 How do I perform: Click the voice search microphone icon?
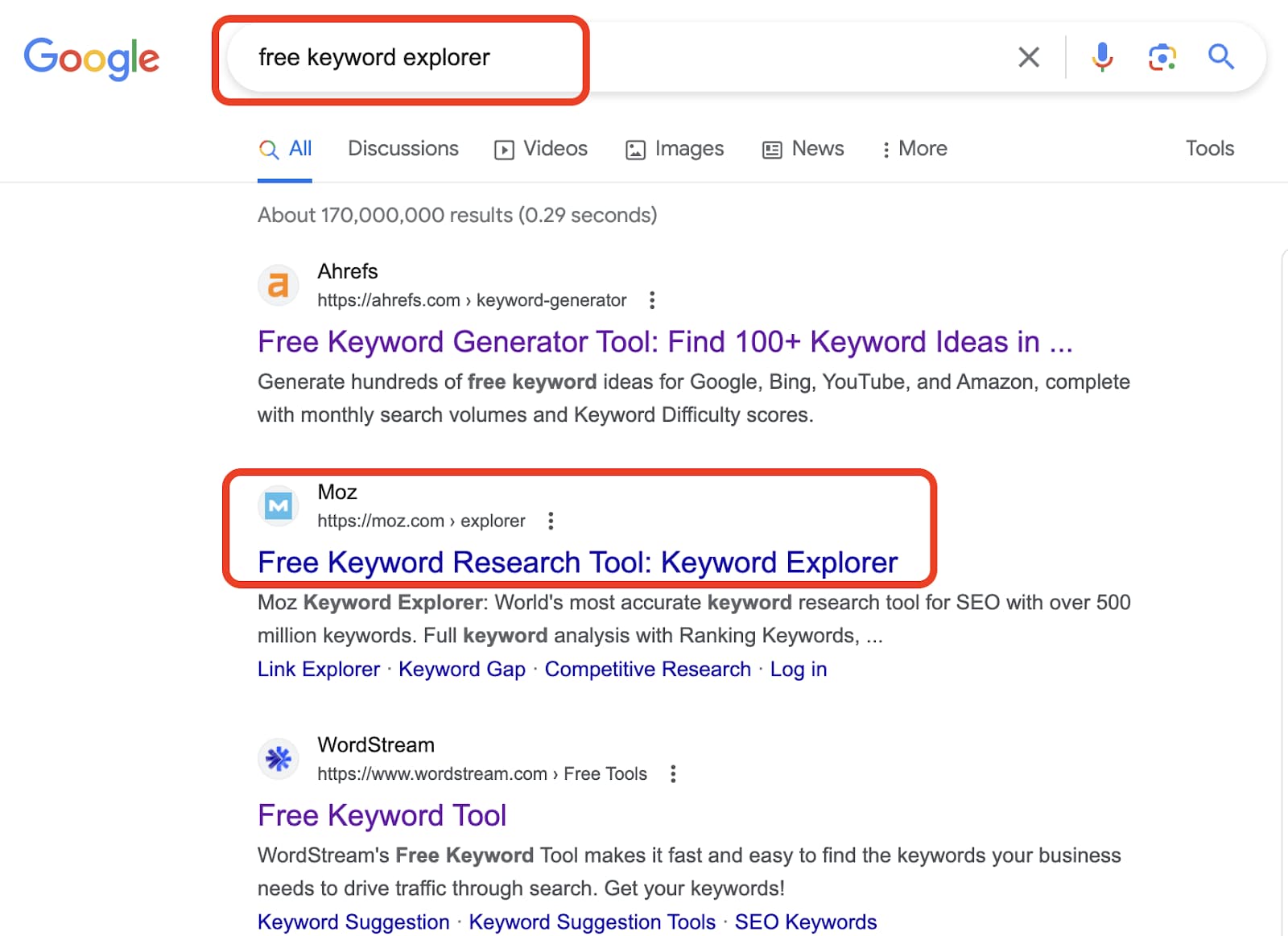1101,57
